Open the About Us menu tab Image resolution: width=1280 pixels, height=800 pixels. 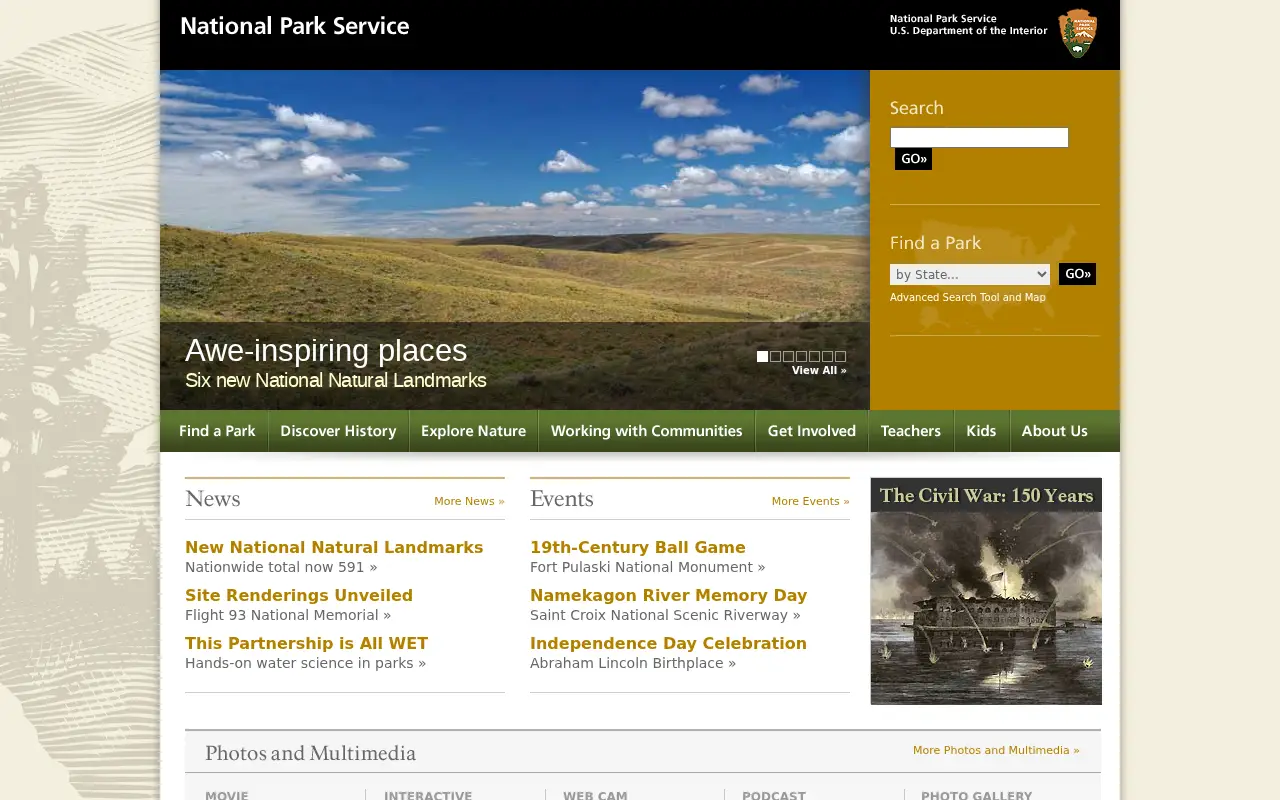coord(1054,431)
